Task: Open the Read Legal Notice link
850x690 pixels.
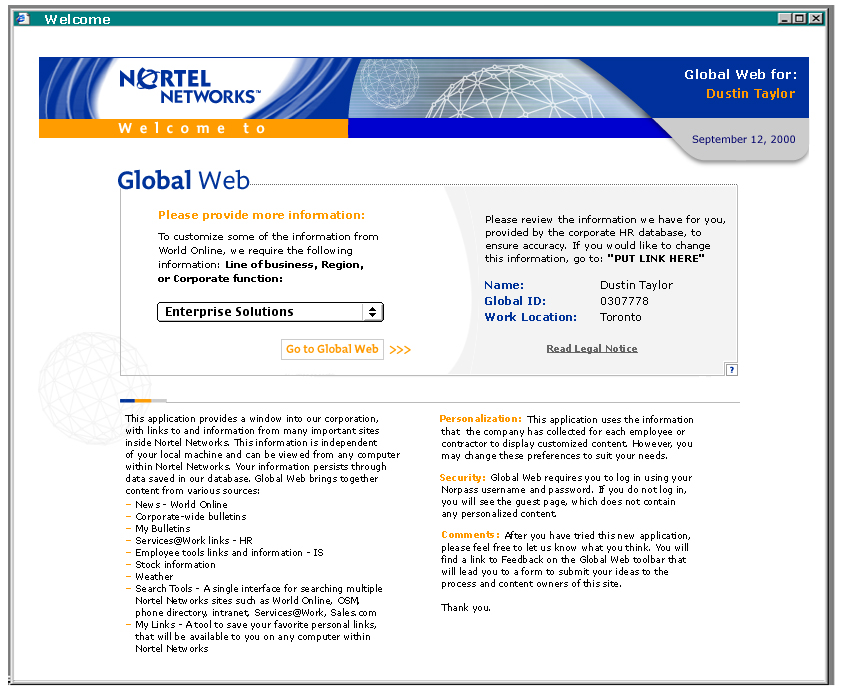Action: [x=591, y=349]
